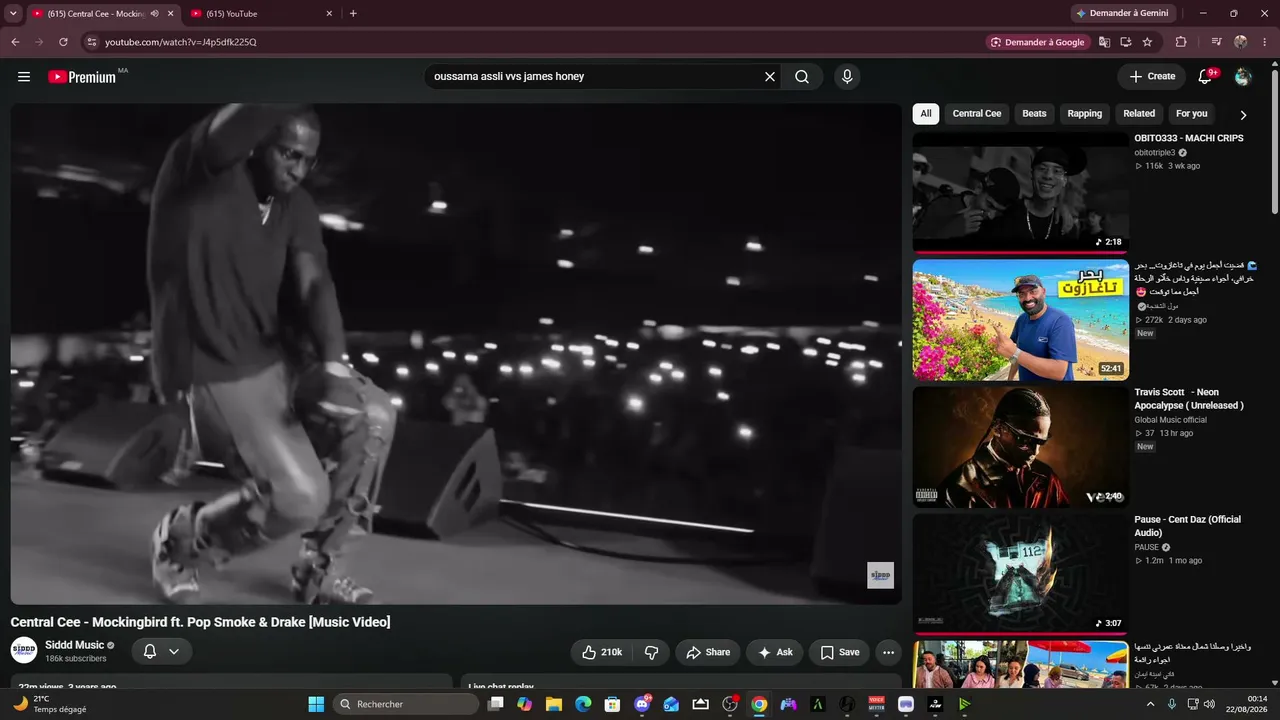1280x720 pixels.
Task: Mute the Central Cee tab audio
Action: pos(154,14)
